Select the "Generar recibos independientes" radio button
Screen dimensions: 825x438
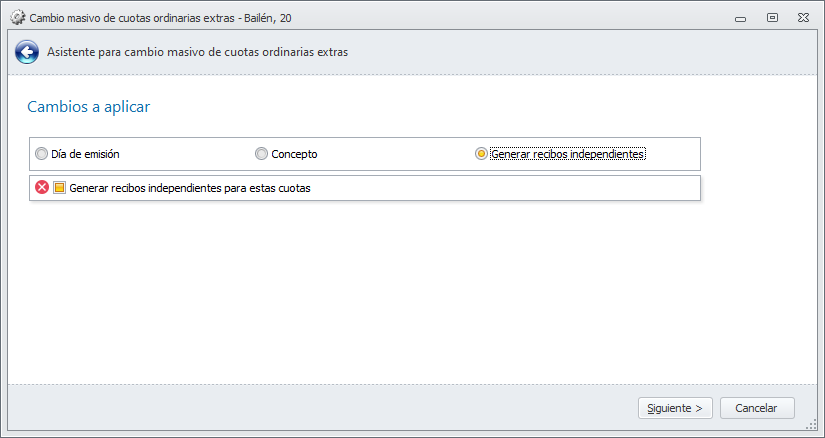pyautogui.click(x=481, y=154)
